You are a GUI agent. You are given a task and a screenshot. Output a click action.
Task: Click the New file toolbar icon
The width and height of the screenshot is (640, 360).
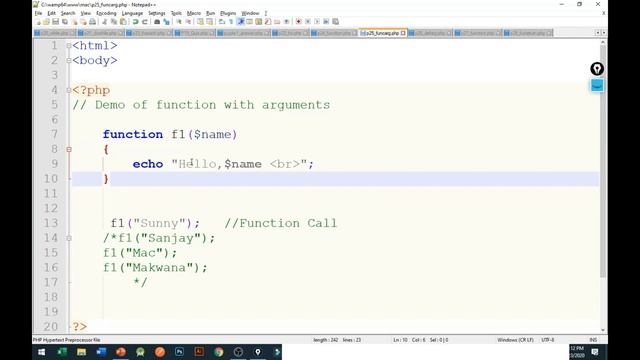coord(38,22)
